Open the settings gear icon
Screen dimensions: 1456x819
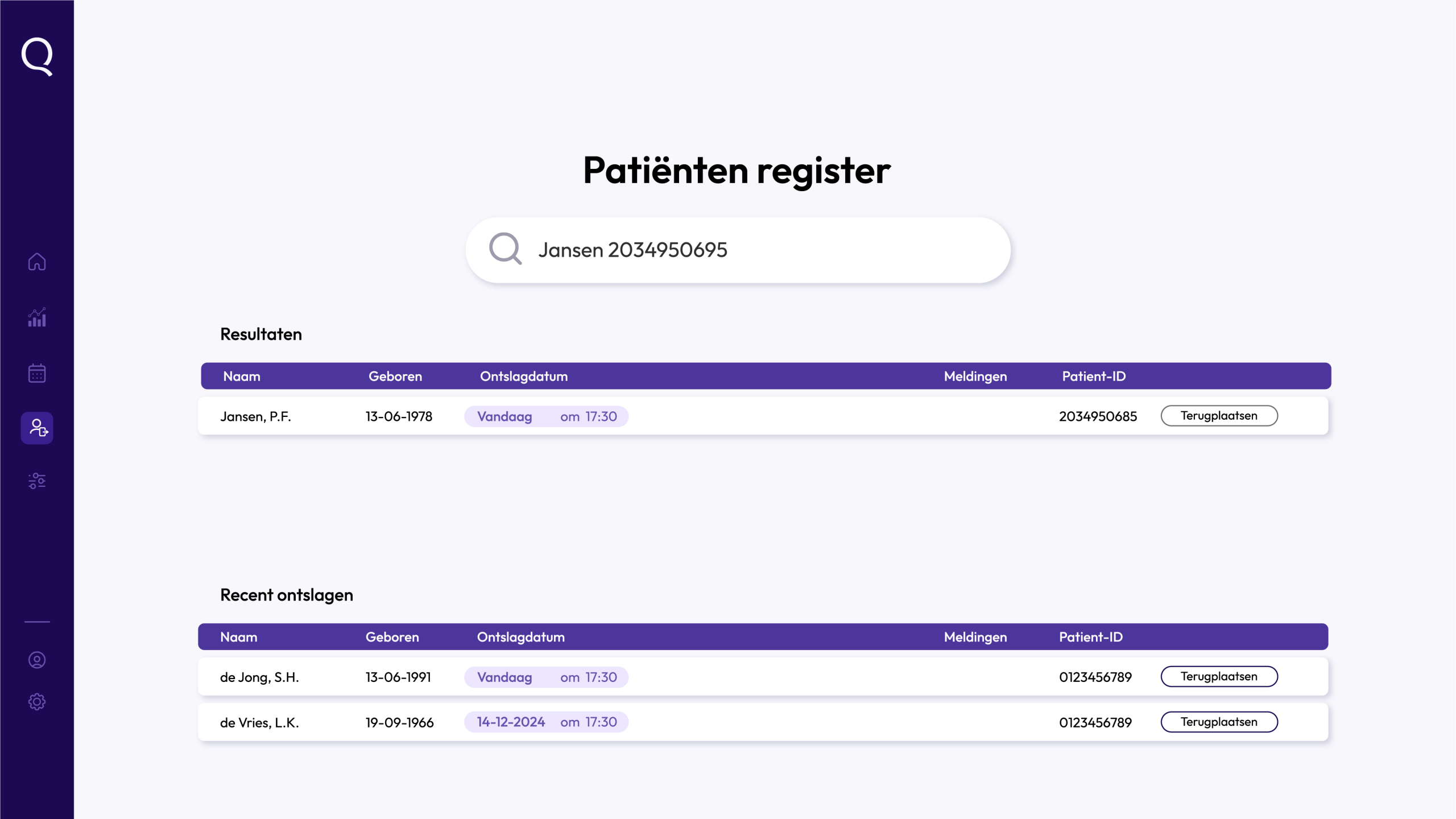[37, 702]
